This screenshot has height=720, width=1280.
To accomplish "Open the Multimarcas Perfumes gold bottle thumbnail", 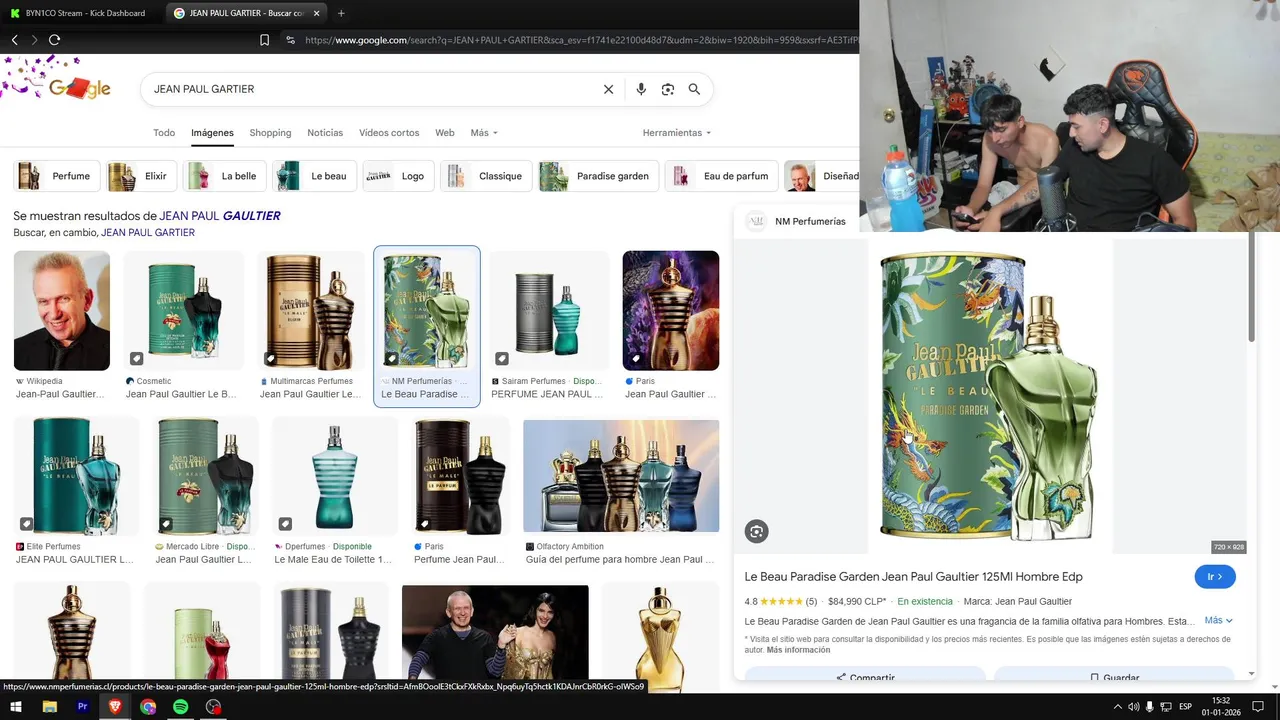I will [x=311, y=311].
